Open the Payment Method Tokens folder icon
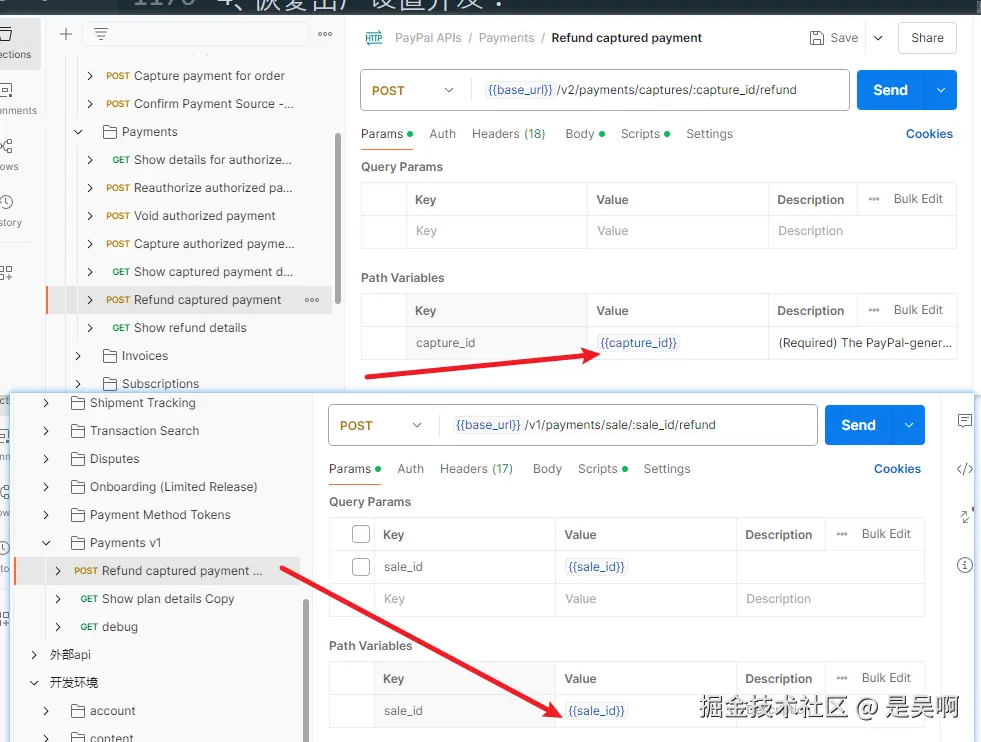 pos(78,515)
